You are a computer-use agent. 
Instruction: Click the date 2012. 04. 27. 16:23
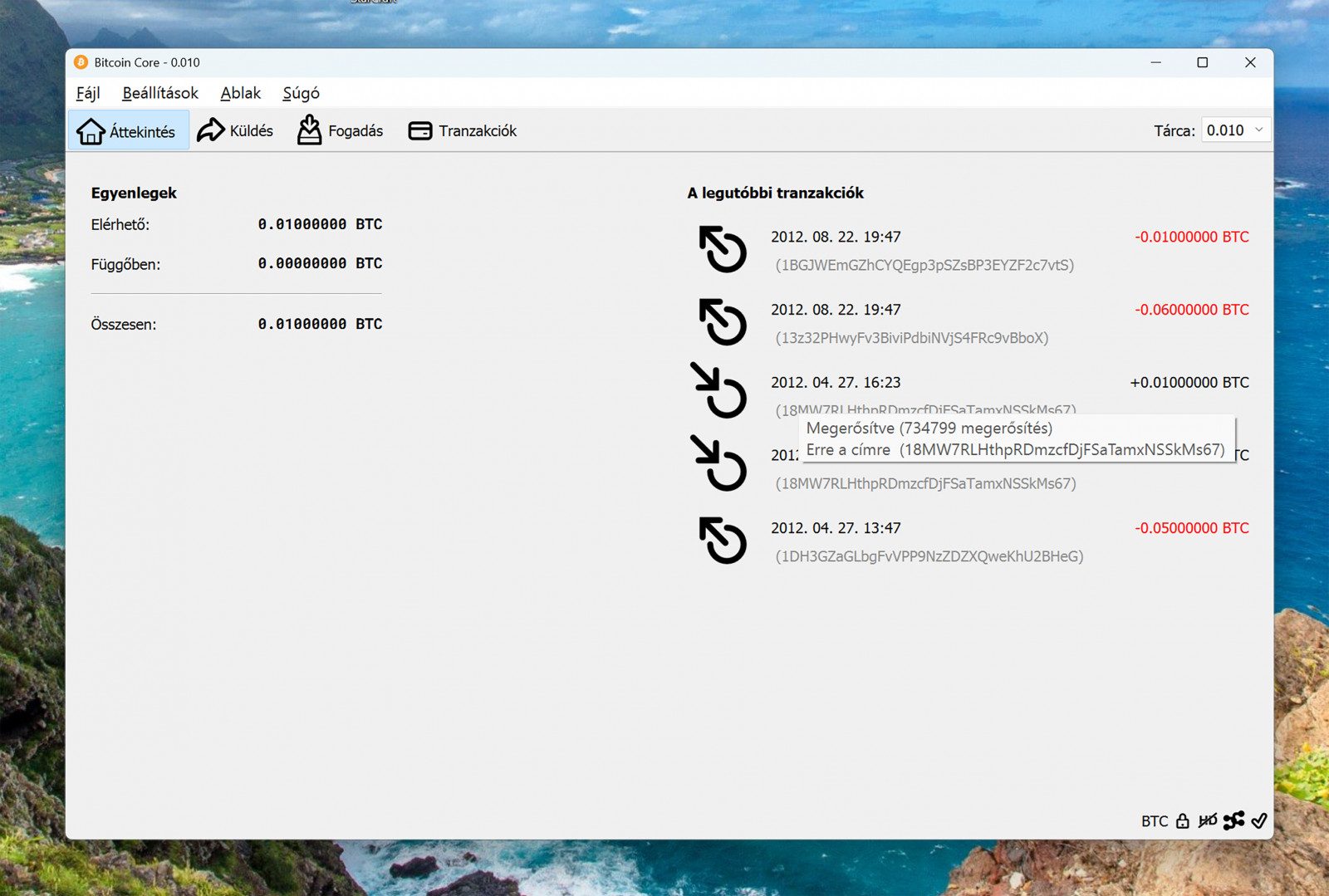(x=836, y=383)
